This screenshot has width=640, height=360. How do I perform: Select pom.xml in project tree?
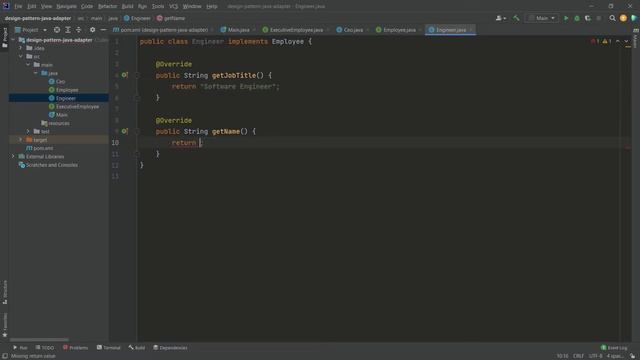point(40,148)
